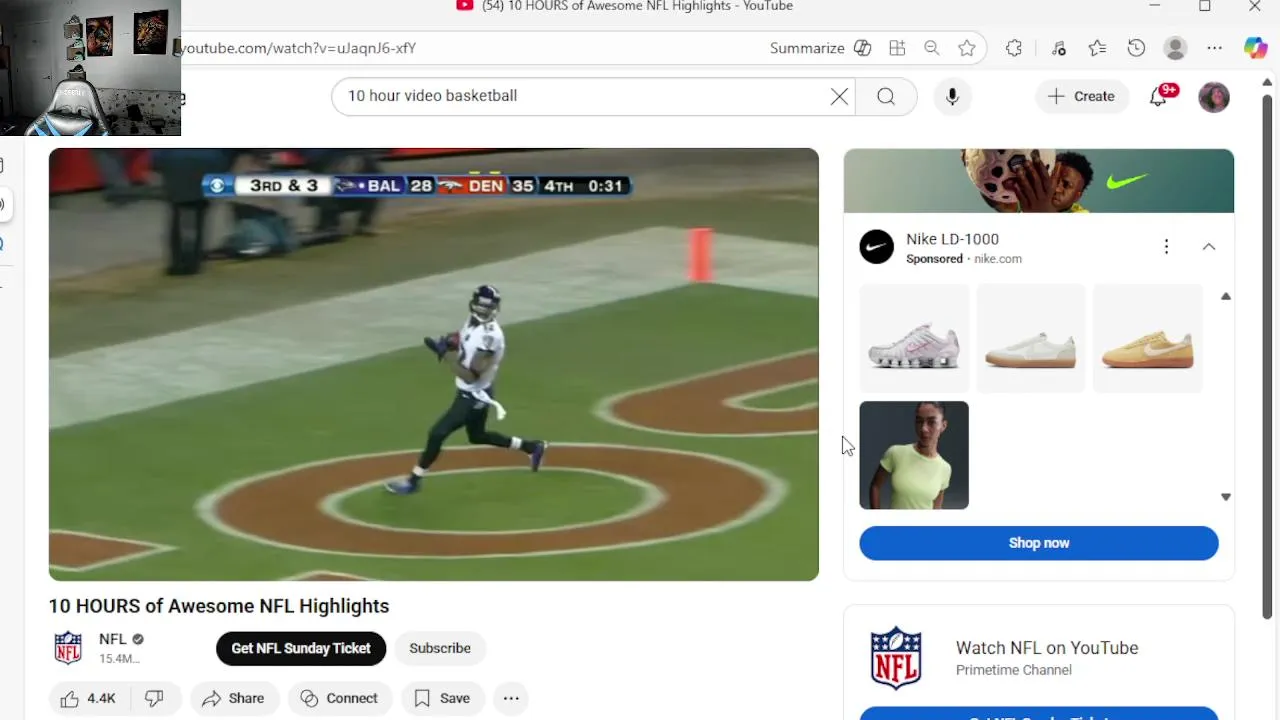Open Nike ad options three-dot menu
This screenshot has width=1280, height=720.
click(1166, 246)
